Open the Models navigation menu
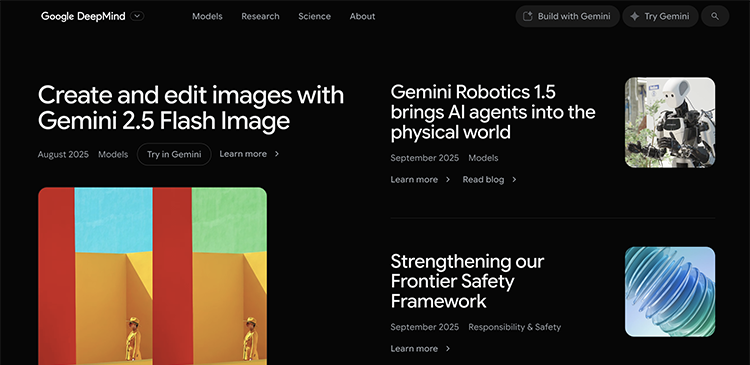Image resolution: width=750 pixels, height=365 pixels. tap(207, 16)
